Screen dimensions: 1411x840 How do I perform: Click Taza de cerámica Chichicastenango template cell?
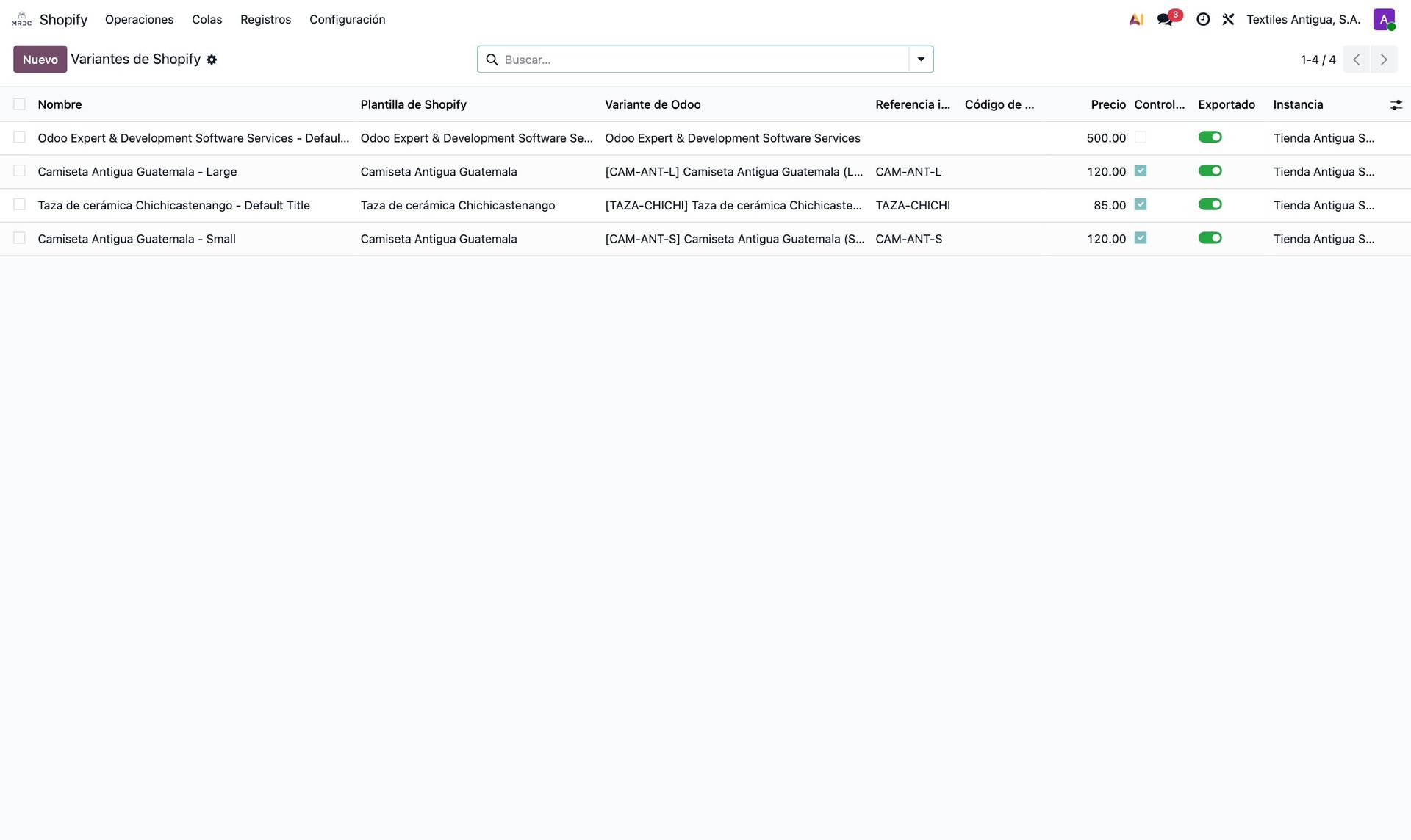tap(457, 205)
